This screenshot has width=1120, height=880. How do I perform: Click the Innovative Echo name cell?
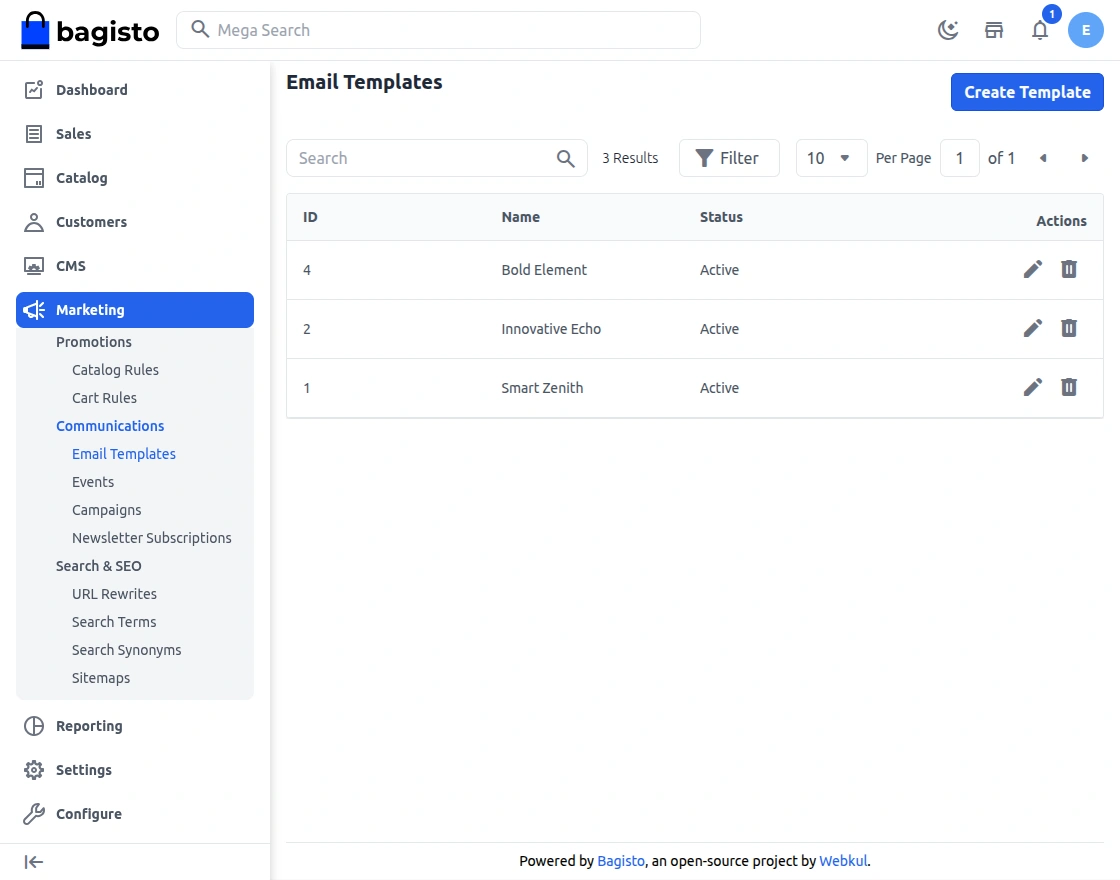pyautogui.click(x=551, y=329)
